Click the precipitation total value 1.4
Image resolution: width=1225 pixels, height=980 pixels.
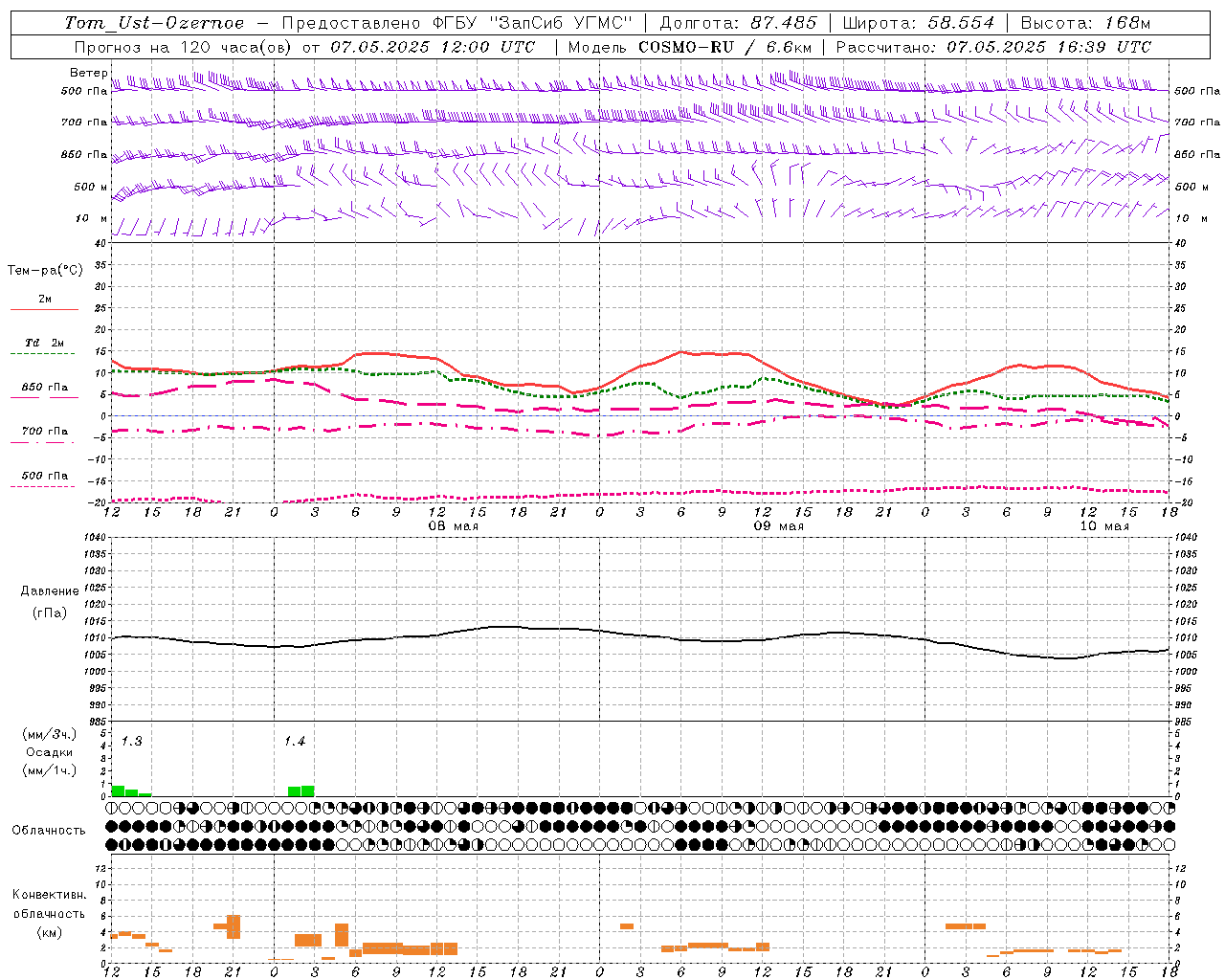click(x=295, y=742)
